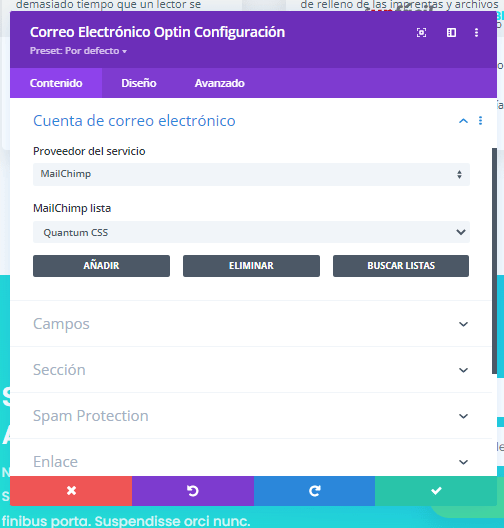Screen dimensions: 504x528
Task: Toggle the sidebar snap layout icon
Action: coord(451,33)
